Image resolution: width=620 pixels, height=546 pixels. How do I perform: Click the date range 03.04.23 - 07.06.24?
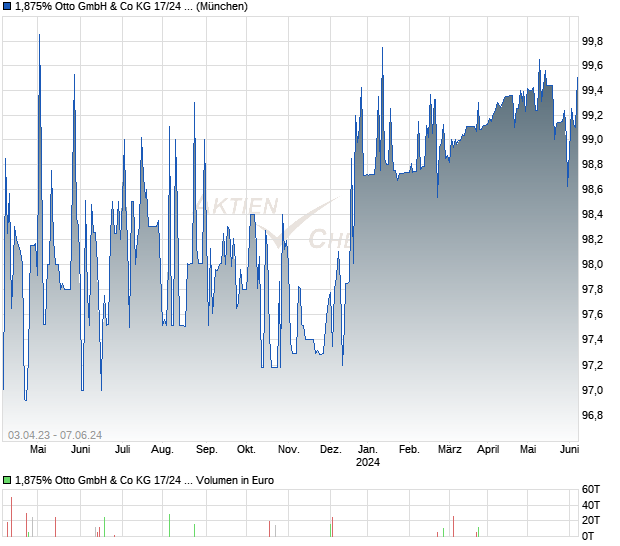click(55, 435)
